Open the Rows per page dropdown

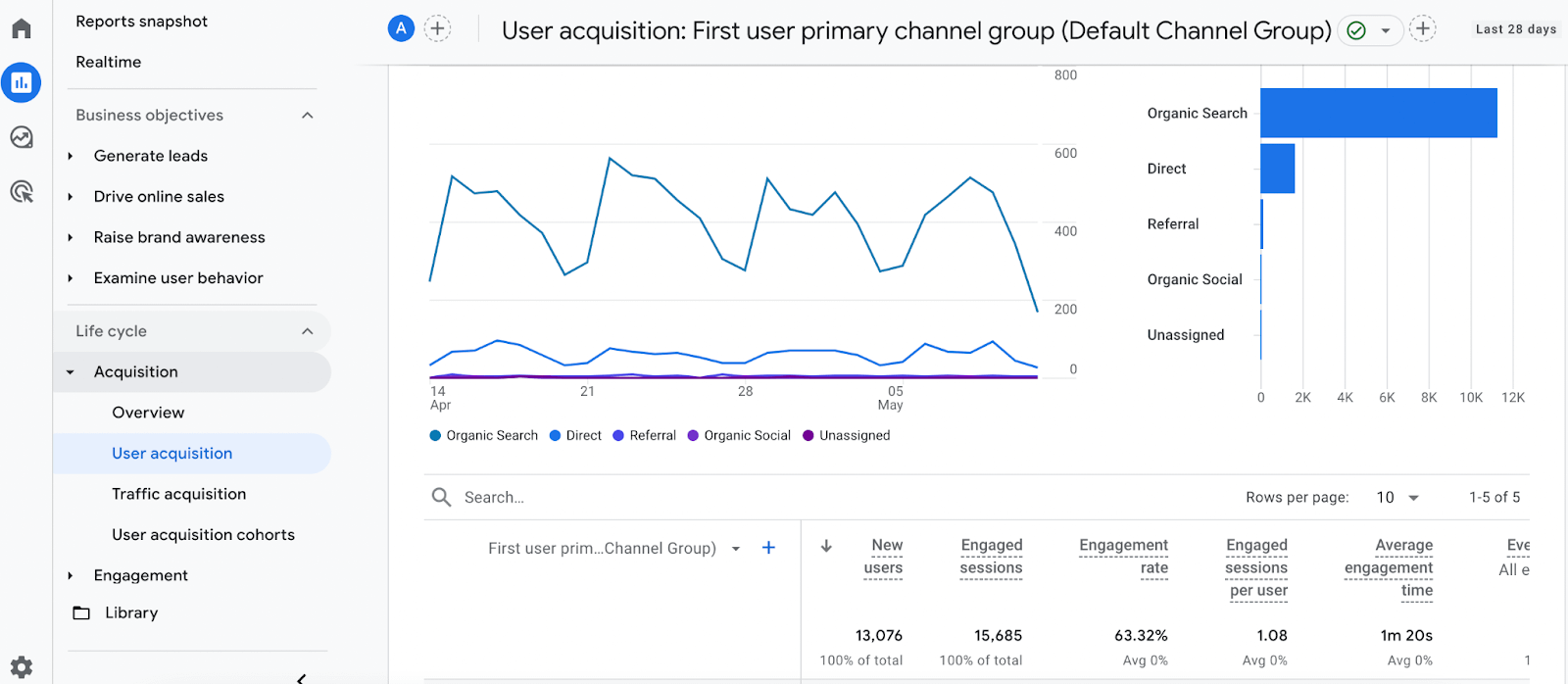1397,498
